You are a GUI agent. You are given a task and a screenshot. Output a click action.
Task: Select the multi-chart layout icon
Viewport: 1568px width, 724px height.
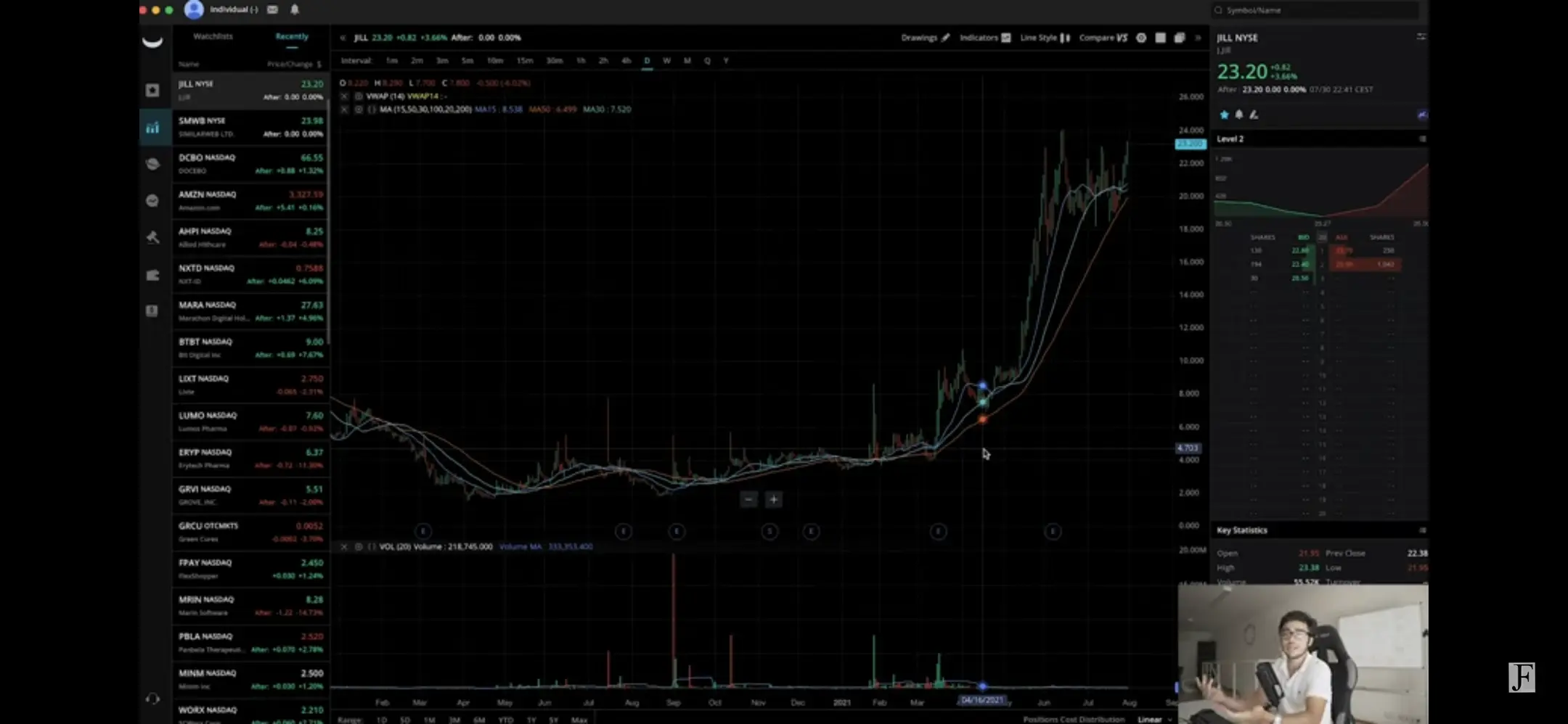1180,38
